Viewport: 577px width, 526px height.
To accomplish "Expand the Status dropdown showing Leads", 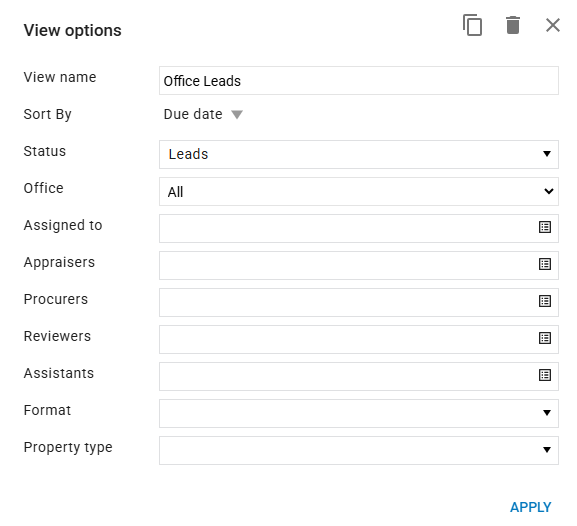I will (359, 154).
